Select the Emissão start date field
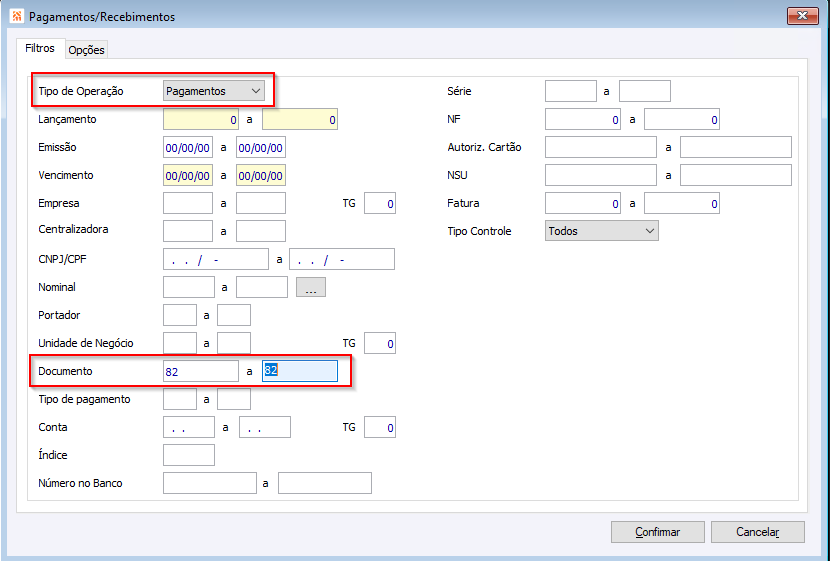Screen dimensions: 830x561 point(188,148)
